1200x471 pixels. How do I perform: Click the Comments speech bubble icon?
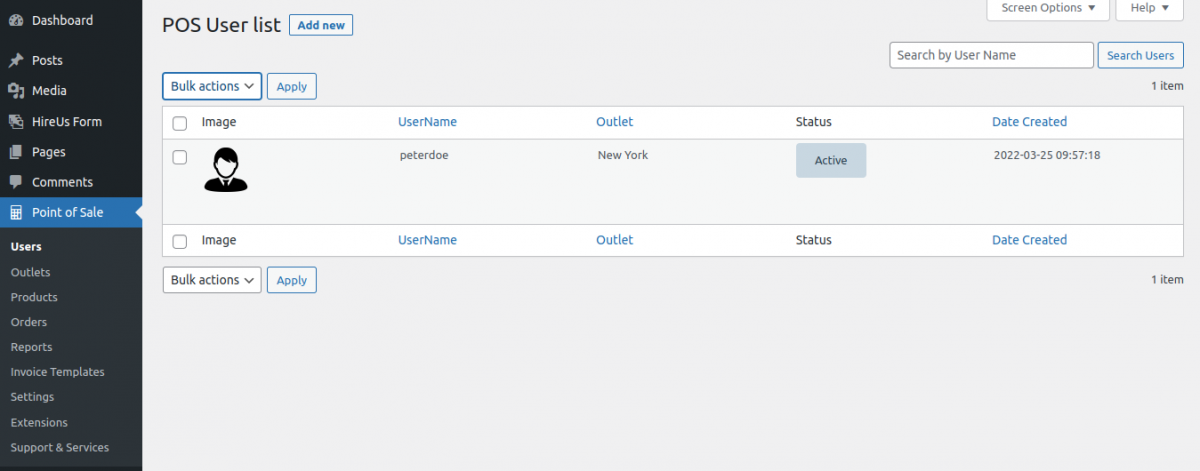click(16, 182)
